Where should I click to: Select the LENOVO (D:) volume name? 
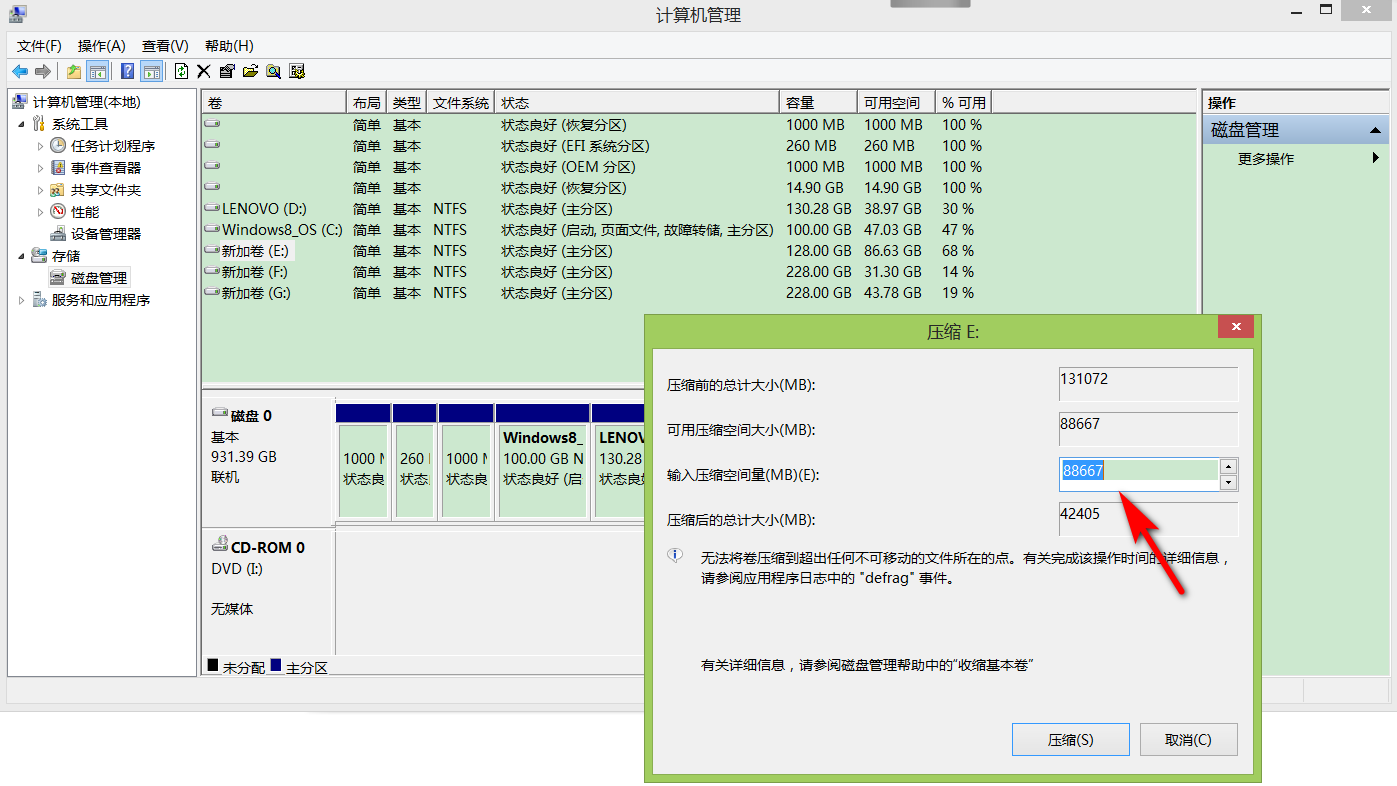264,209
